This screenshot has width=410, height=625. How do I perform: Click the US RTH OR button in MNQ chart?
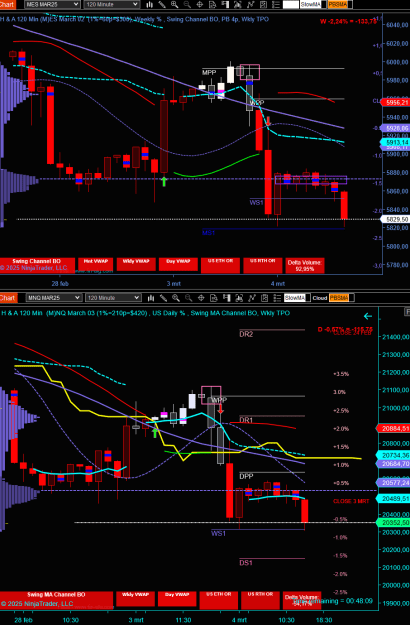[x=260, y=598]
